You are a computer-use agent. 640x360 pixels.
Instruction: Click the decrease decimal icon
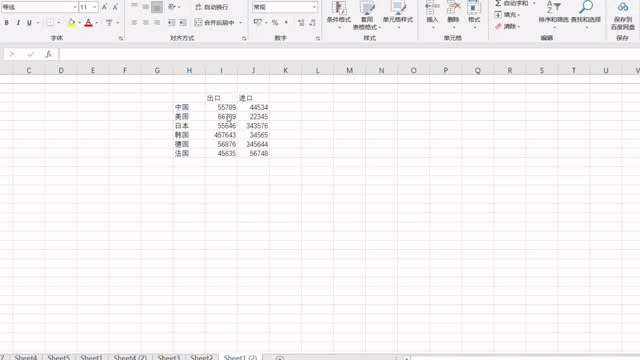(312, 23)
